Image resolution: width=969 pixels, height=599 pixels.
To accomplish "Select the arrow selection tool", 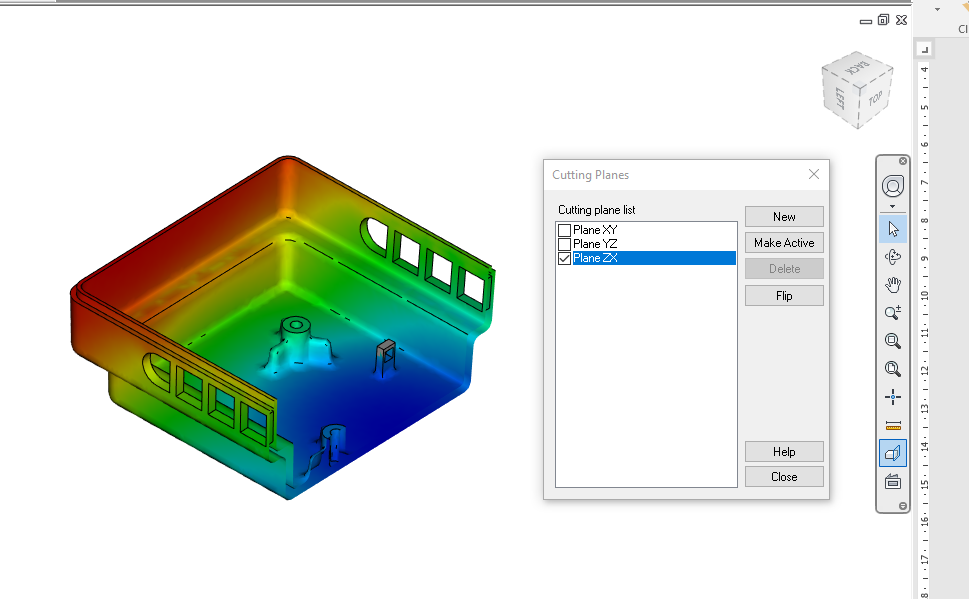I will pos(893,228).
